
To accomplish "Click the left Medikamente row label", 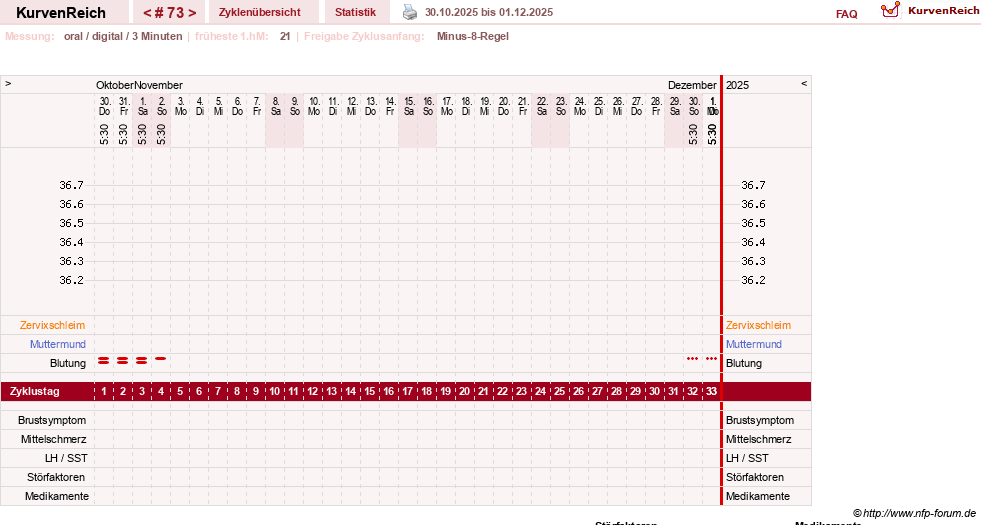I will [57, 496].
